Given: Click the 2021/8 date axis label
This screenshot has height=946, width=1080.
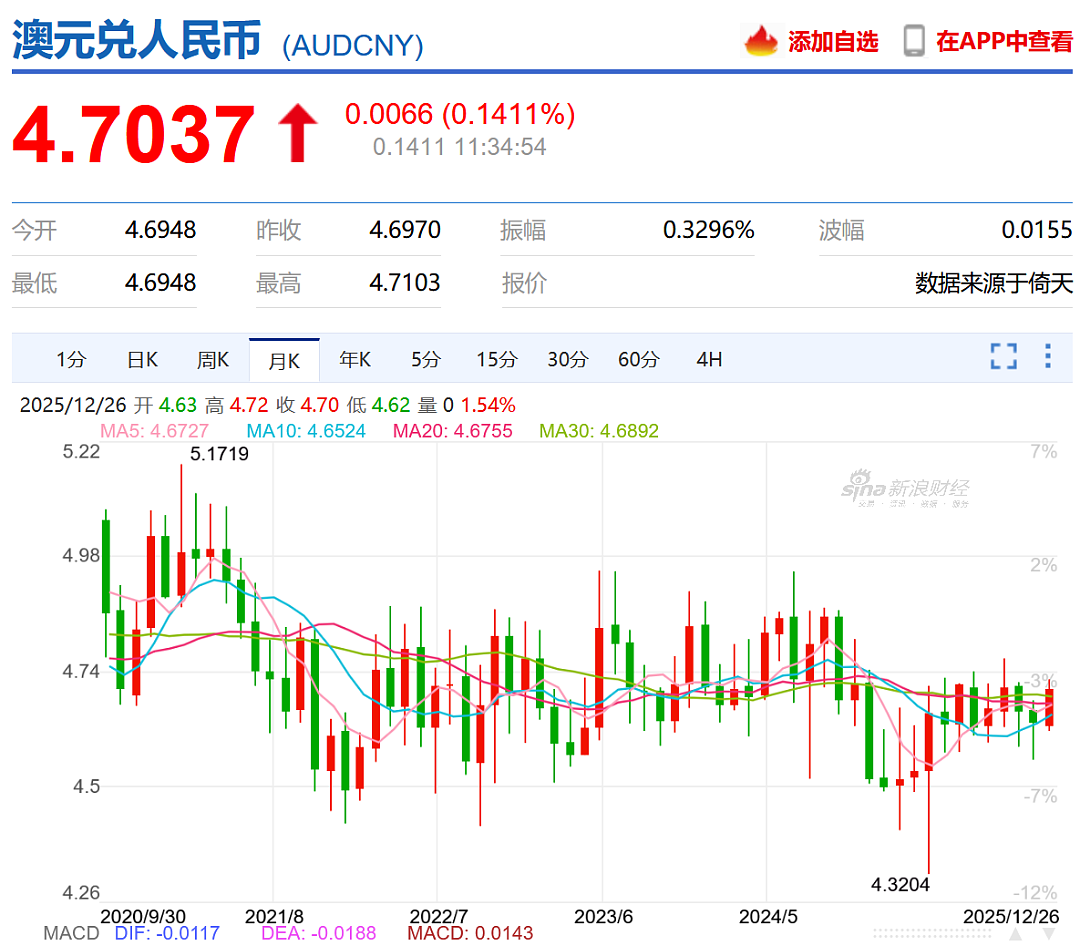Looking at the screenshot, I should pos(274,917).
